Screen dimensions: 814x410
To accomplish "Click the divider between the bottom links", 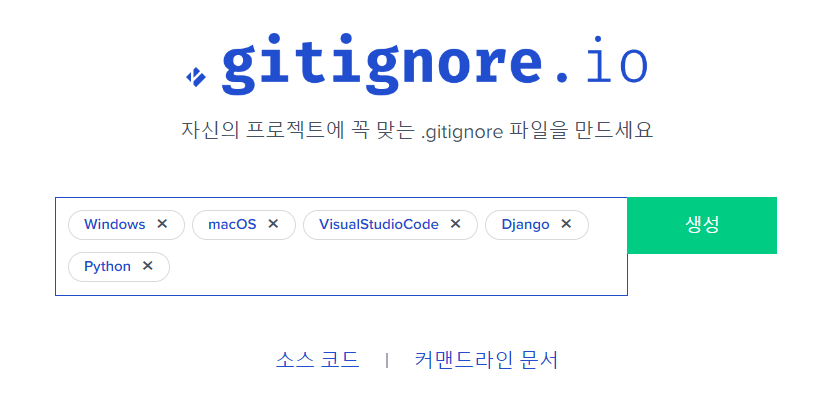I will click(387, 360).
